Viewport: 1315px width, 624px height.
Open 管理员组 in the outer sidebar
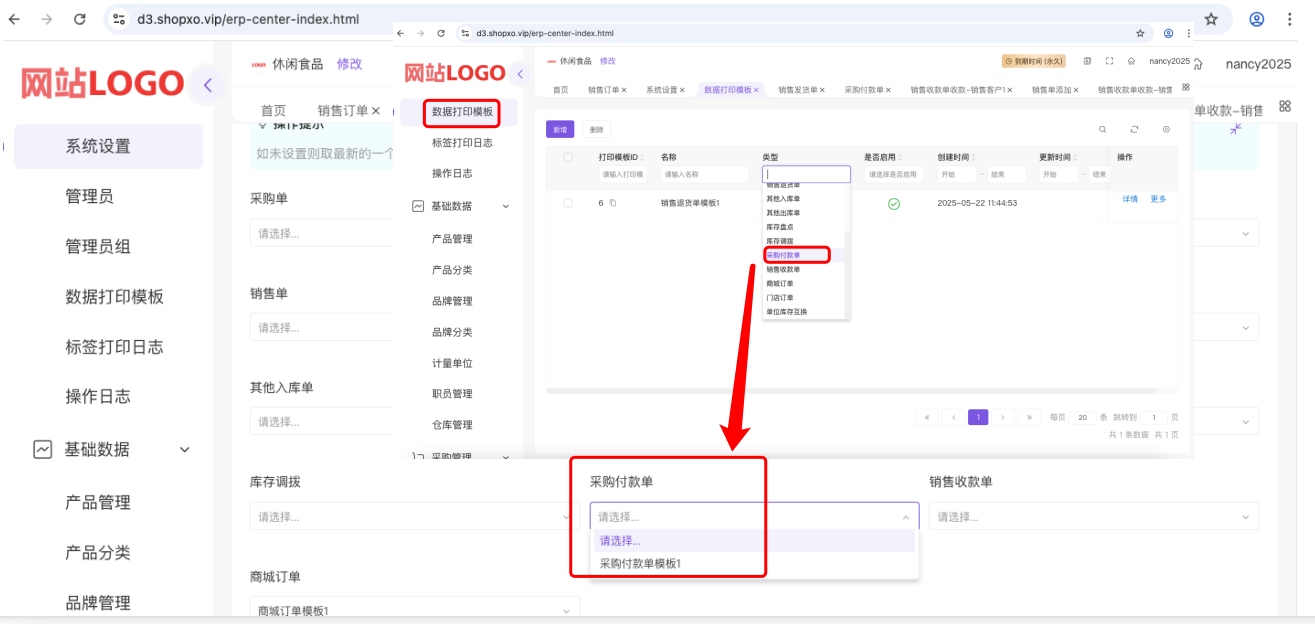pyautogui.click(x=98, y=247)
